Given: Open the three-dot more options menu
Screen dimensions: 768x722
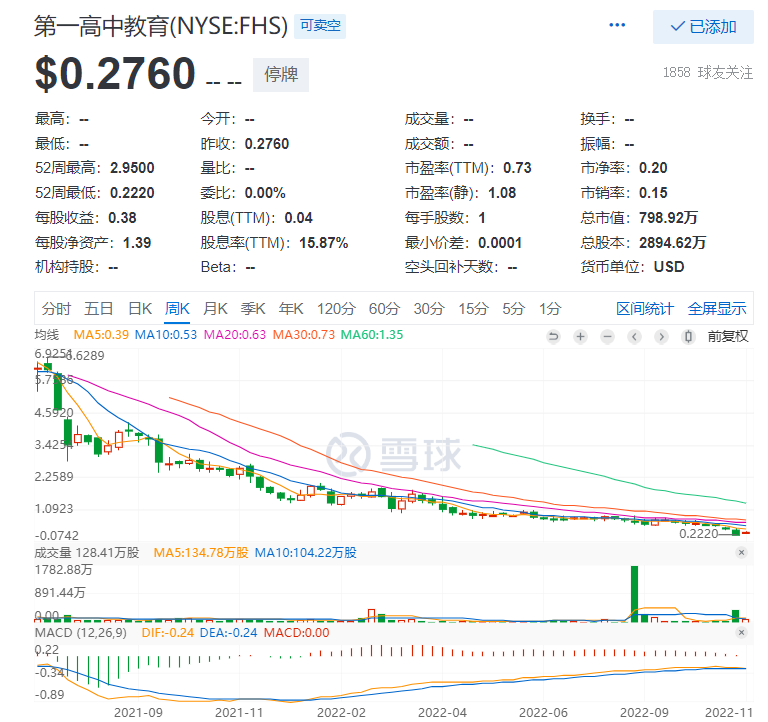Looking at the screenshot, I should 617,25.
